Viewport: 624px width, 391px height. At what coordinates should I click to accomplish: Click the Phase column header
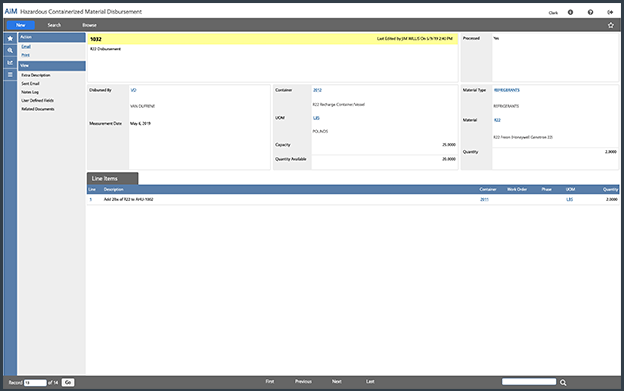(546, 189)
